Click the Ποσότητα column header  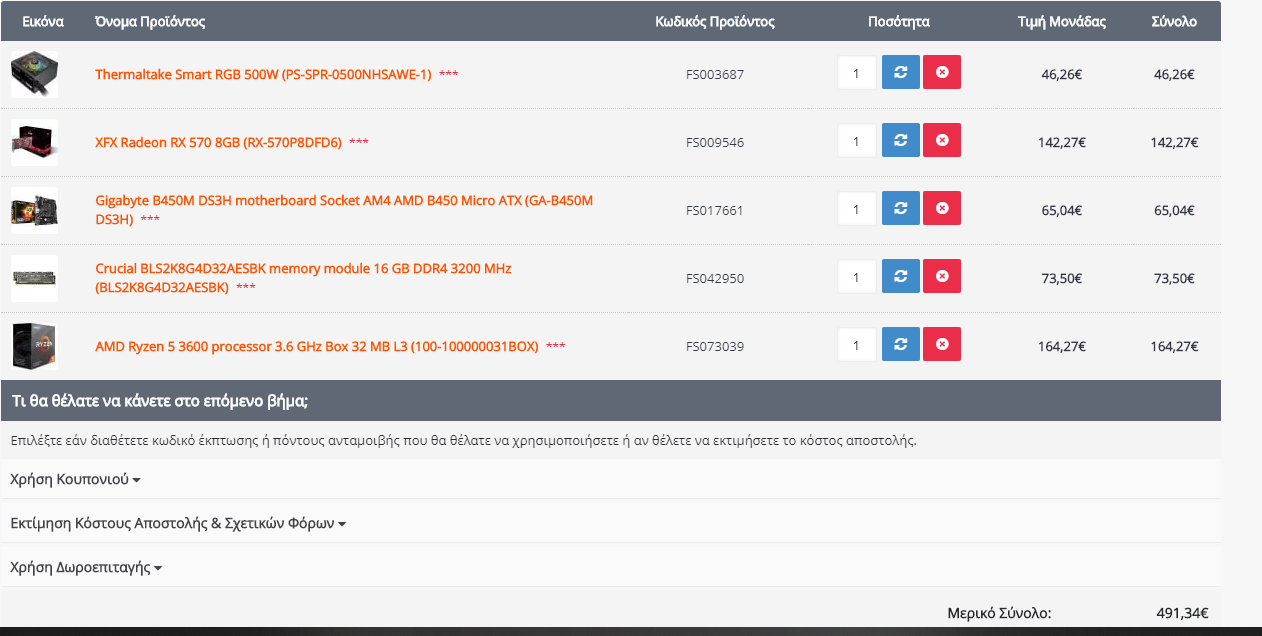click(899, 21)
